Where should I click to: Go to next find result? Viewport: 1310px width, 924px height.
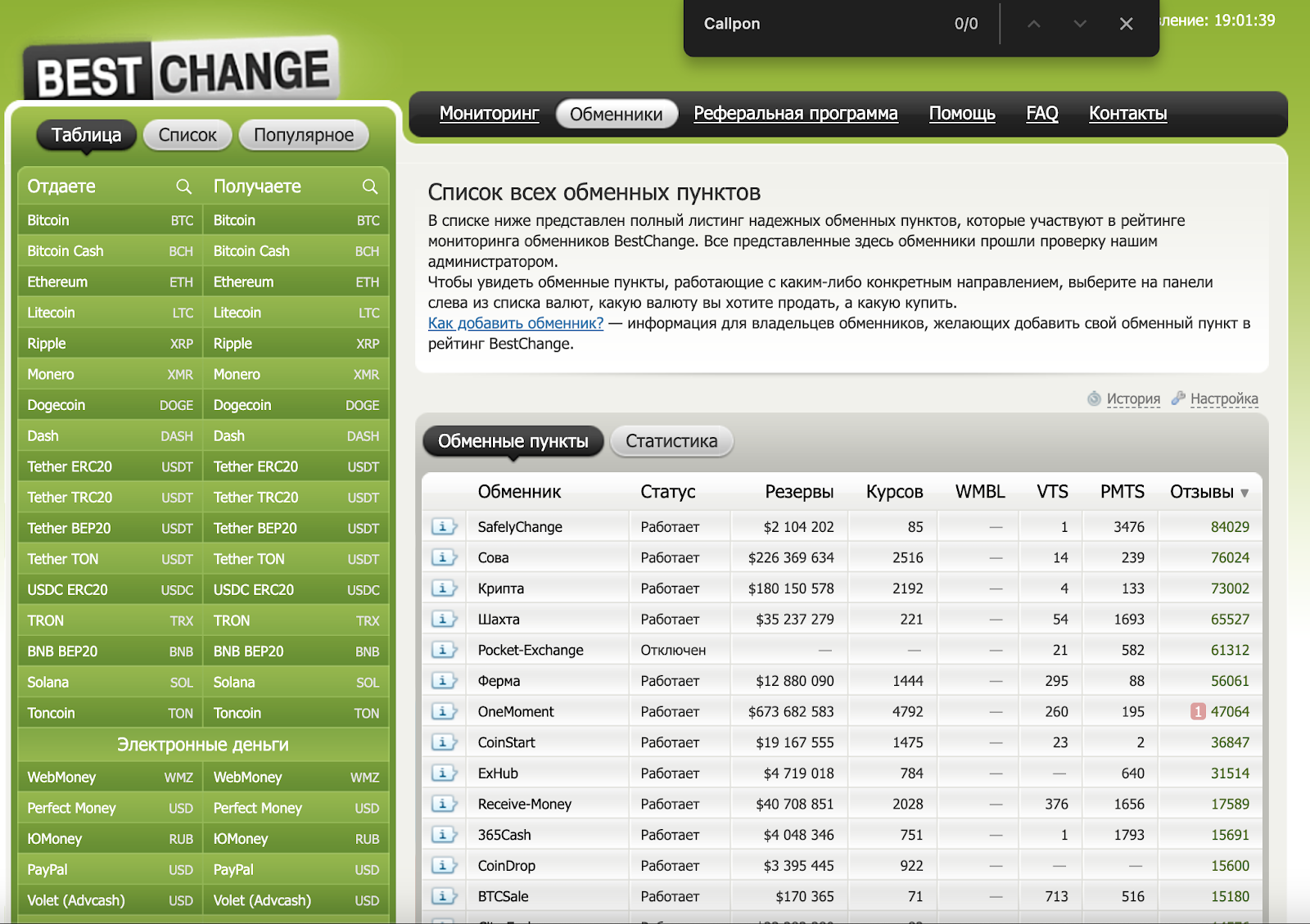click(1080, 24)
